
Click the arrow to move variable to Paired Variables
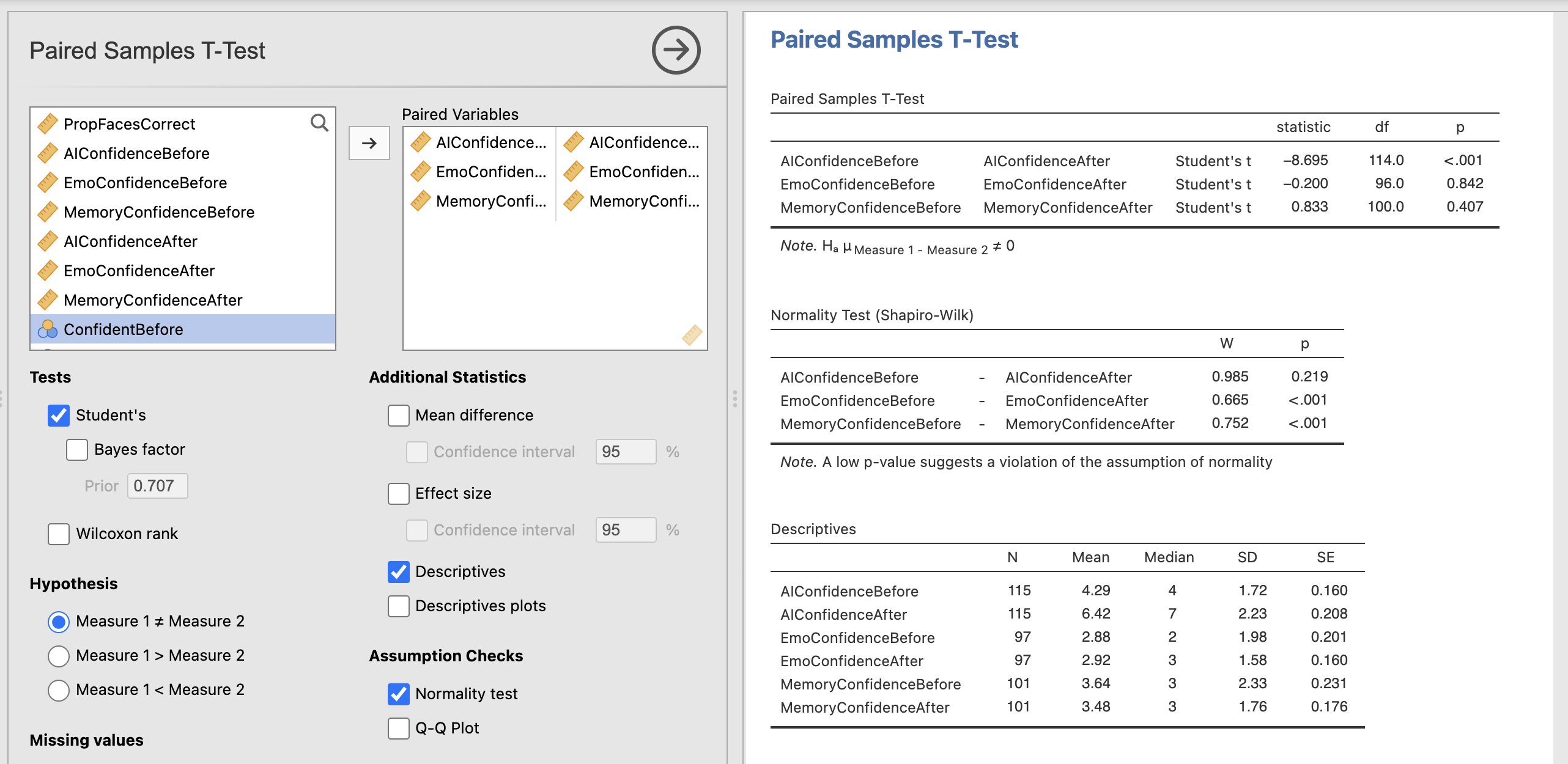369,143
